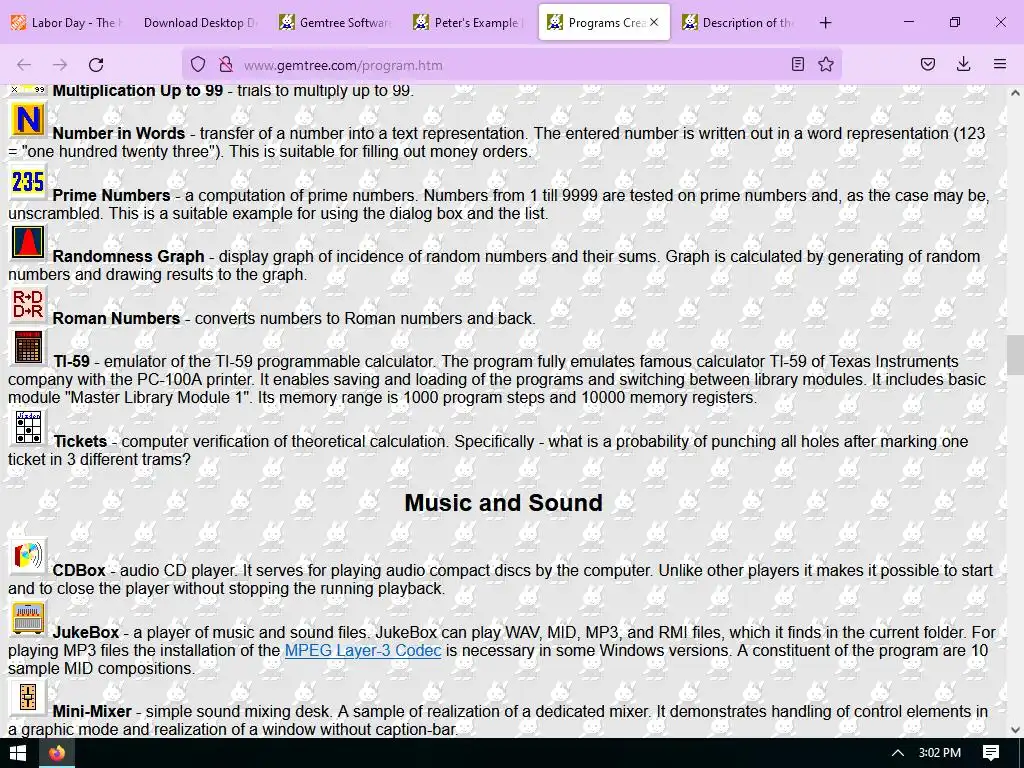Open the Firefox downloads panel
This screenshot has width=1024, height=768.
963,65
